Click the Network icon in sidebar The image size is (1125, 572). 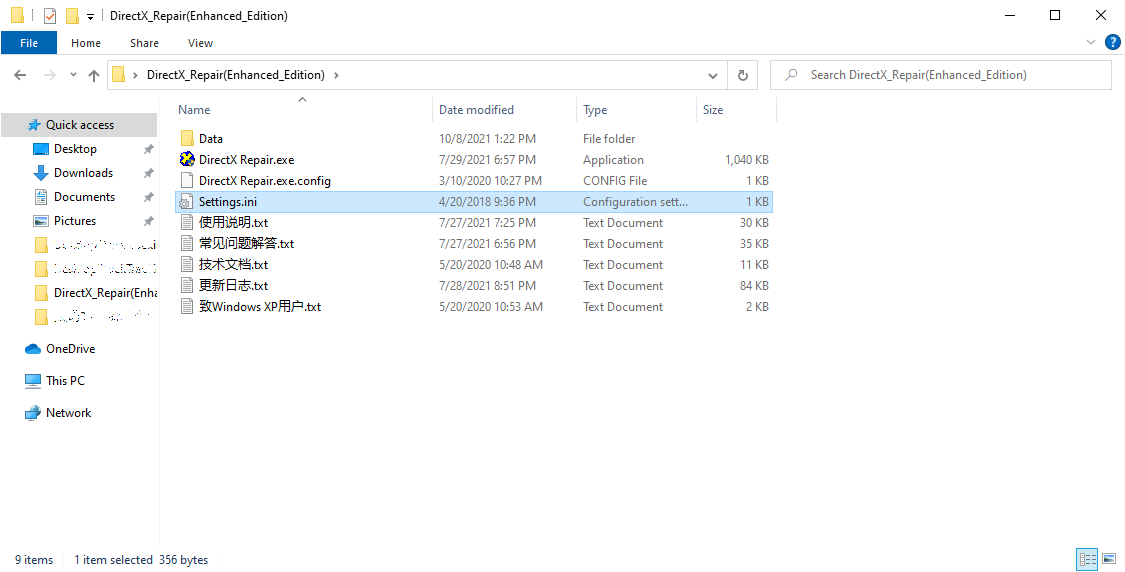point(33,413)
